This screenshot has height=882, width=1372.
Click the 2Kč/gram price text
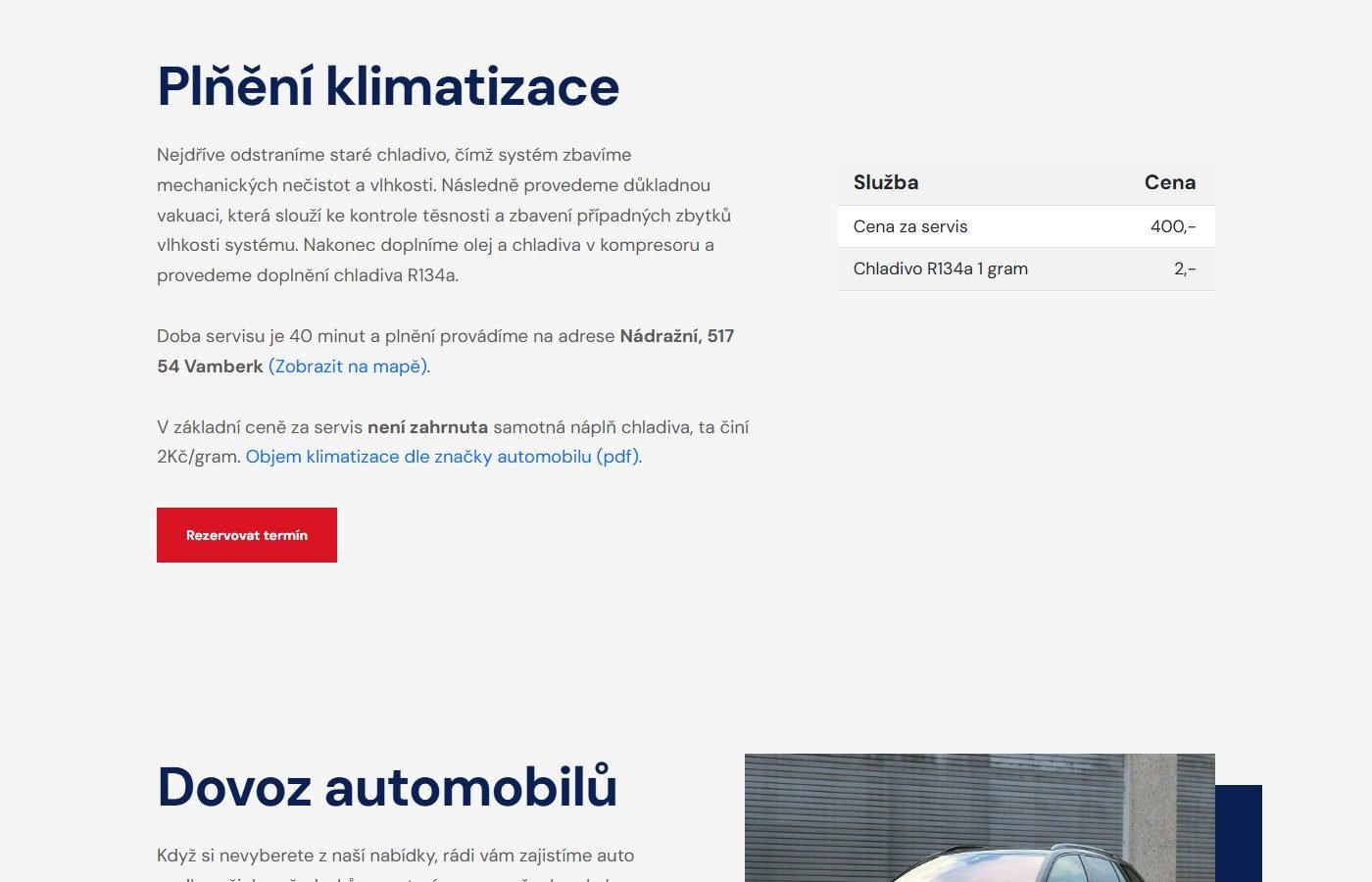(198, 457)
